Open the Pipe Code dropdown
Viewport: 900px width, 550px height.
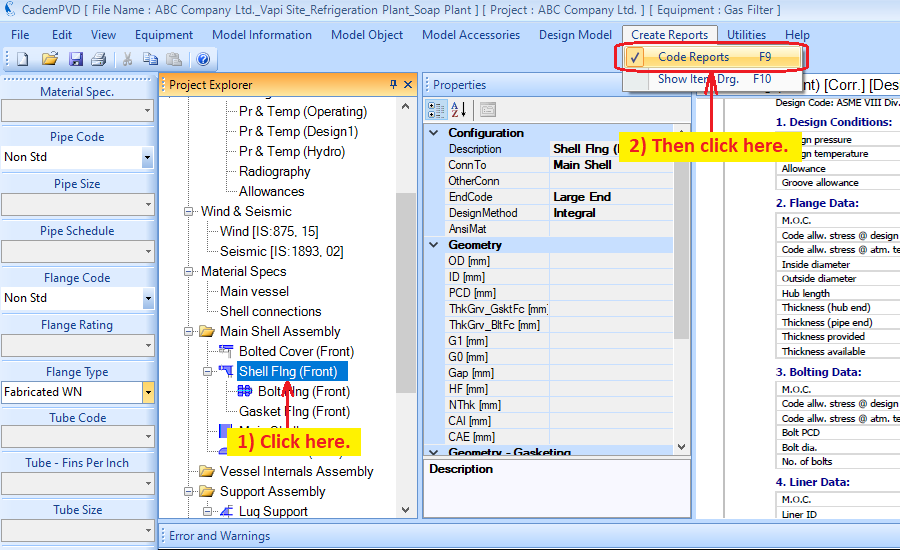coord(148,157)
